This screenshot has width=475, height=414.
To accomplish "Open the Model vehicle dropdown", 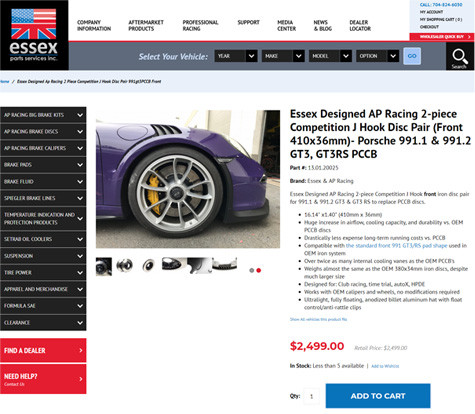I will tap(330, 56).
